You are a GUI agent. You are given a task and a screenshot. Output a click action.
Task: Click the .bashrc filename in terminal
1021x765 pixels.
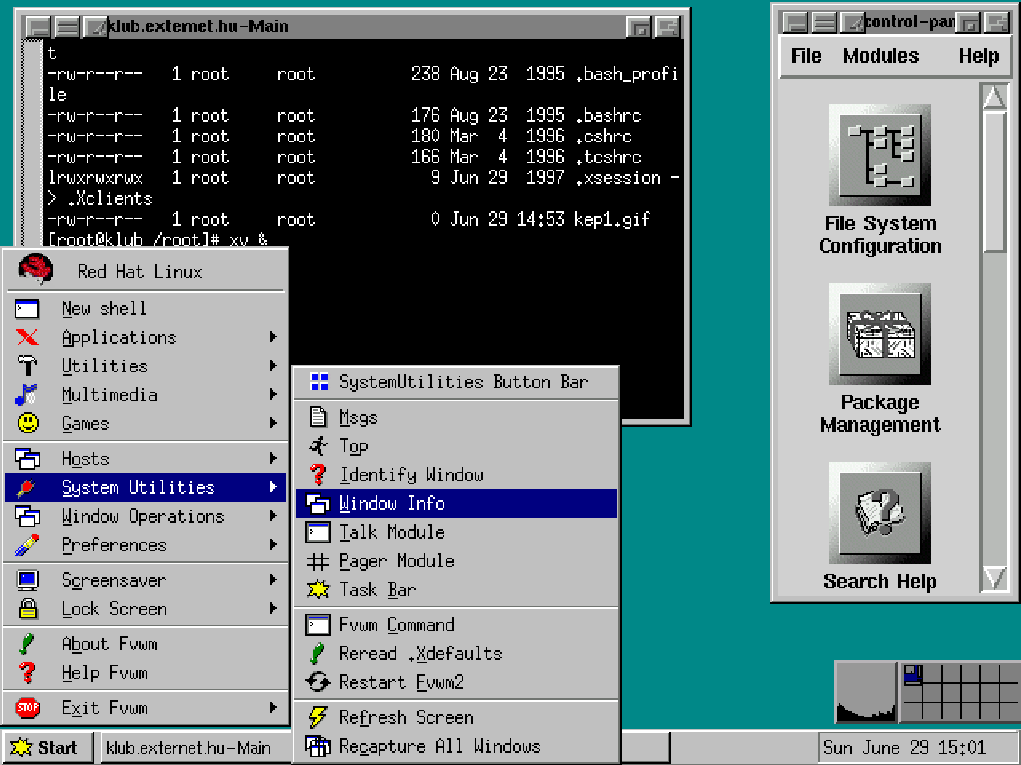click(x=609, y=116)
